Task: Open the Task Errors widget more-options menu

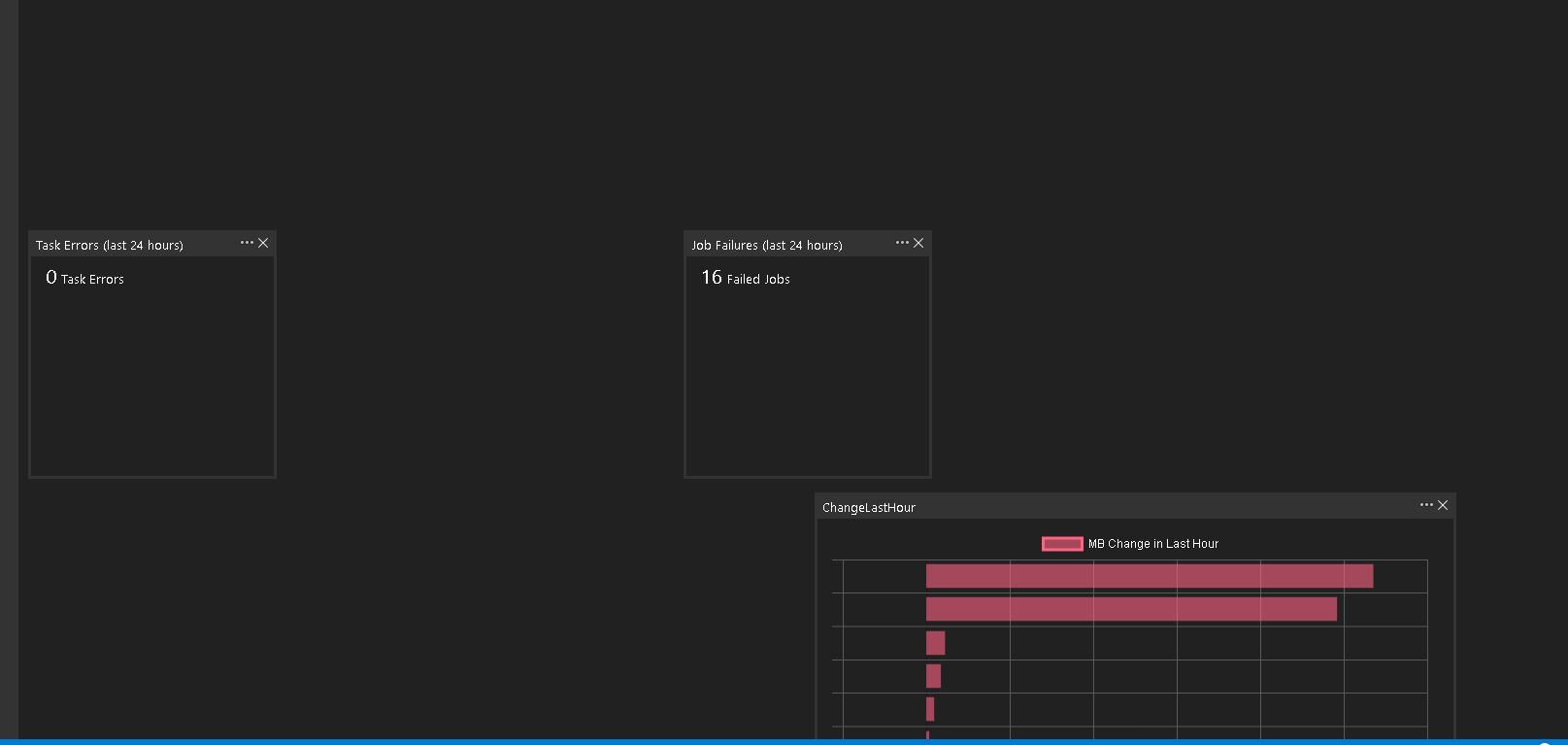Action: 247,243
